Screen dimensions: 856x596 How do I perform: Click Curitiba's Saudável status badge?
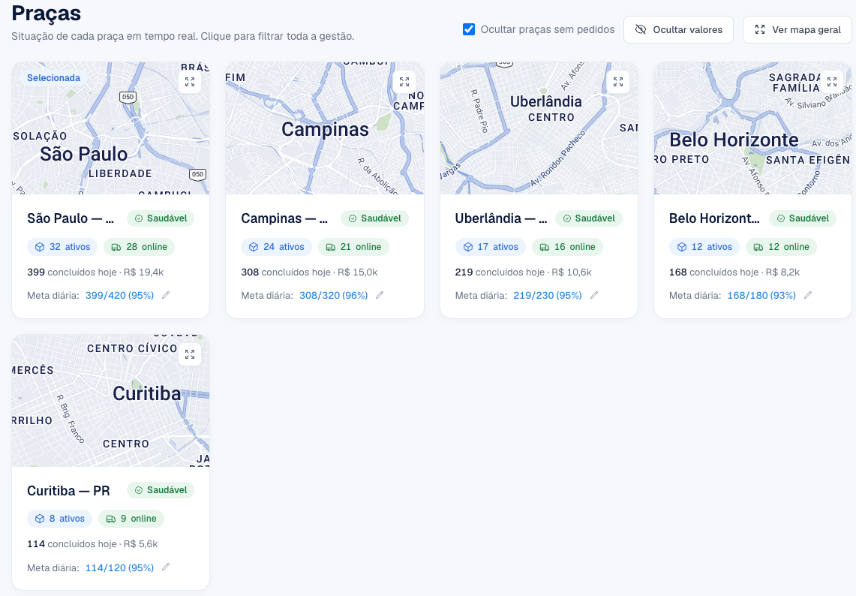160,490
